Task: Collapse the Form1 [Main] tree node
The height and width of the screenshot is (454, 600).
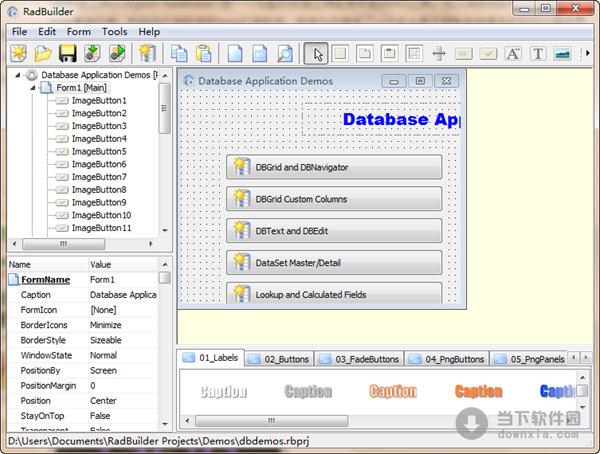Action: [x=33, y=88]
